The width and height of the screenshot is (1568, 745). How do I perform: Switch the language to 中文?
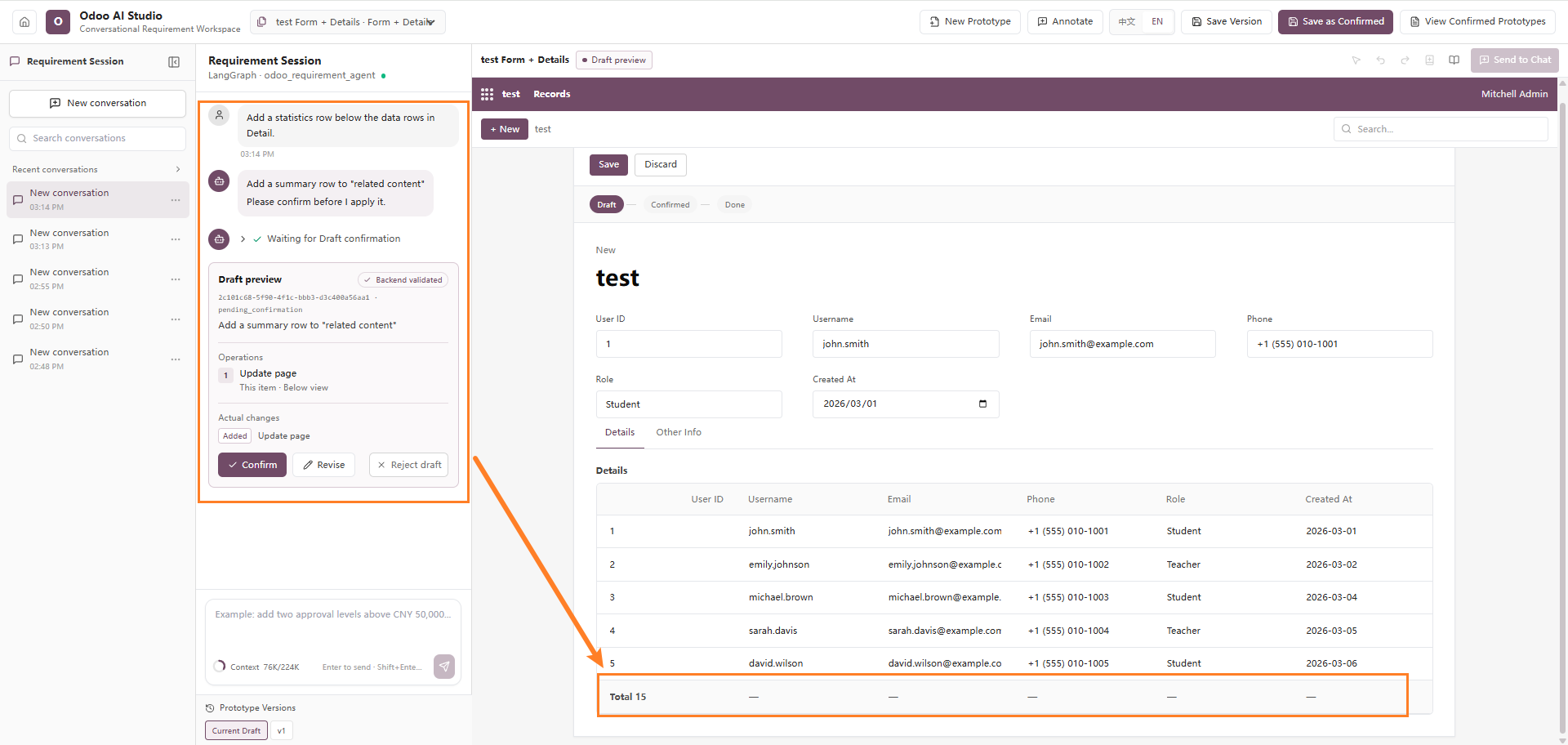(1127, 22)
